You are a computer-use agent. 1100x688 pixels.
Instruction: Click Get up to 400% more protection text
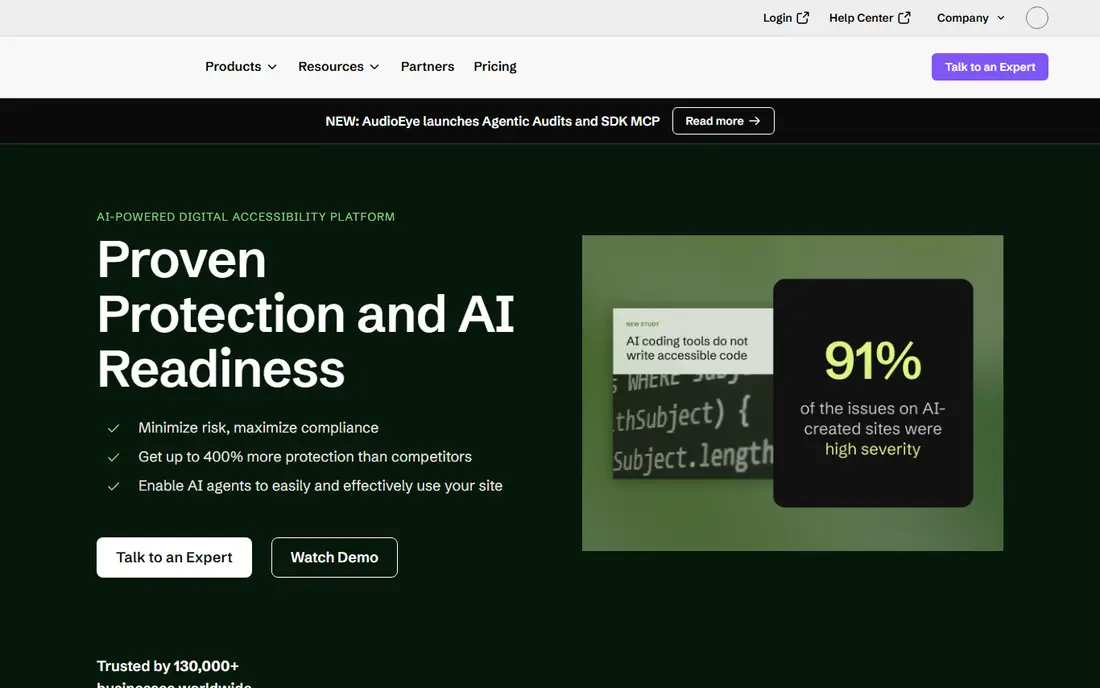coord(305,457)
